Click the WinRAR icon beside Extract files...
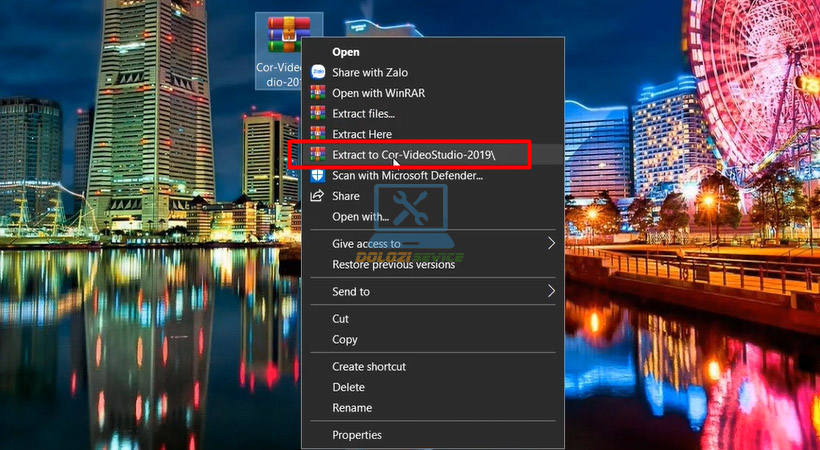Screen dimensions: 820x450 click(x=317, y=113)
